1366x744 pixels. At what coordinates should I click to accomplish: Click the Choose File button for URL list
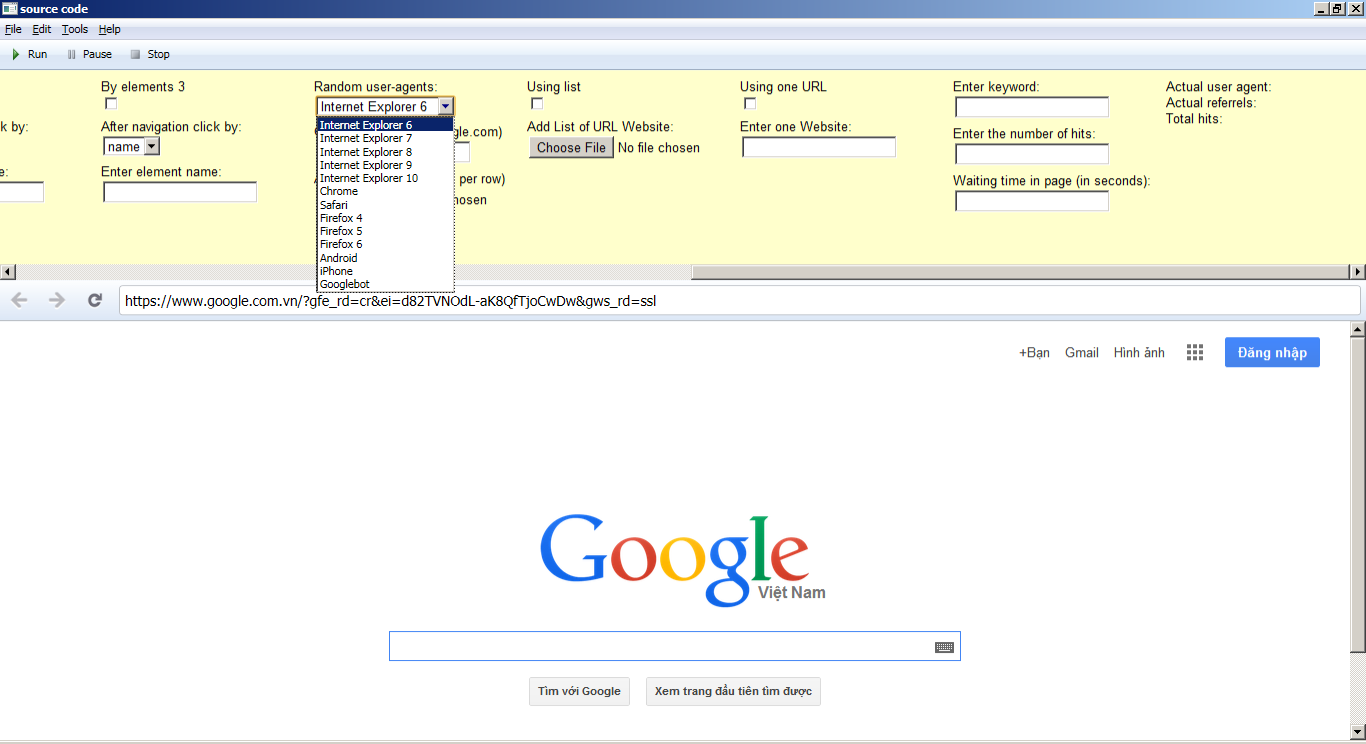pos(571,148)
